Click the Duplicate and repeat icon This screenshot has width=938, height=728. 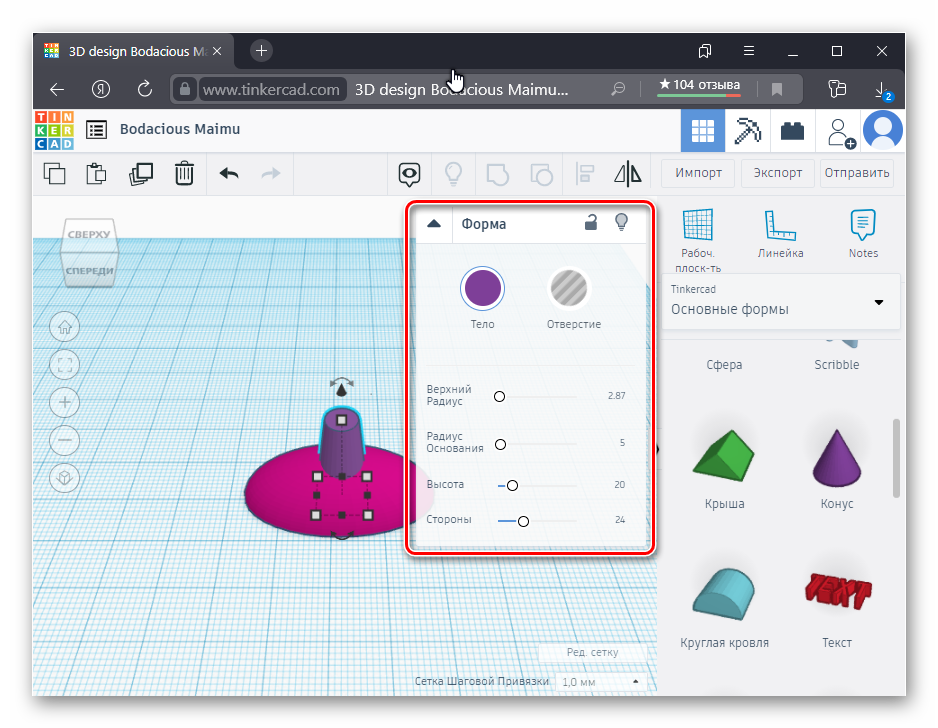pos(140,173)
